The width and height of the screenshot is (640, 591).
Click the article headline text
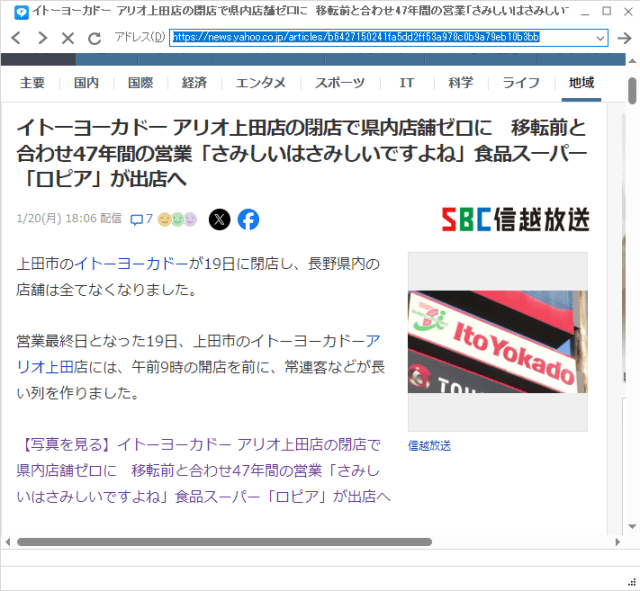[x=302, y=153]
